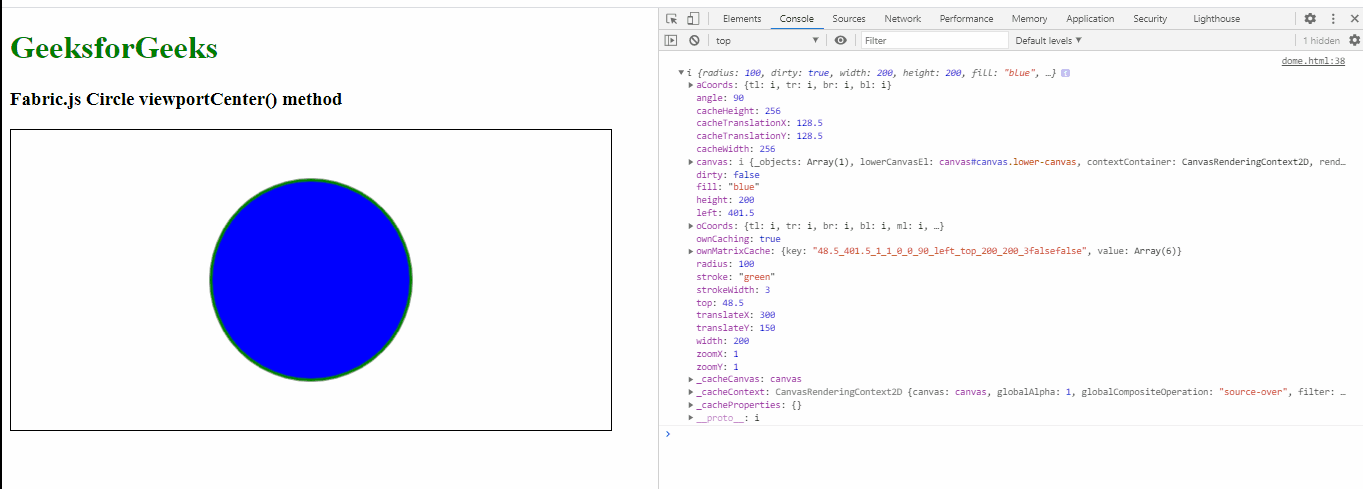This screenshot has height=489, width=1363.
Task: Toggle the device toolbar icon
Action: point(693,19)
